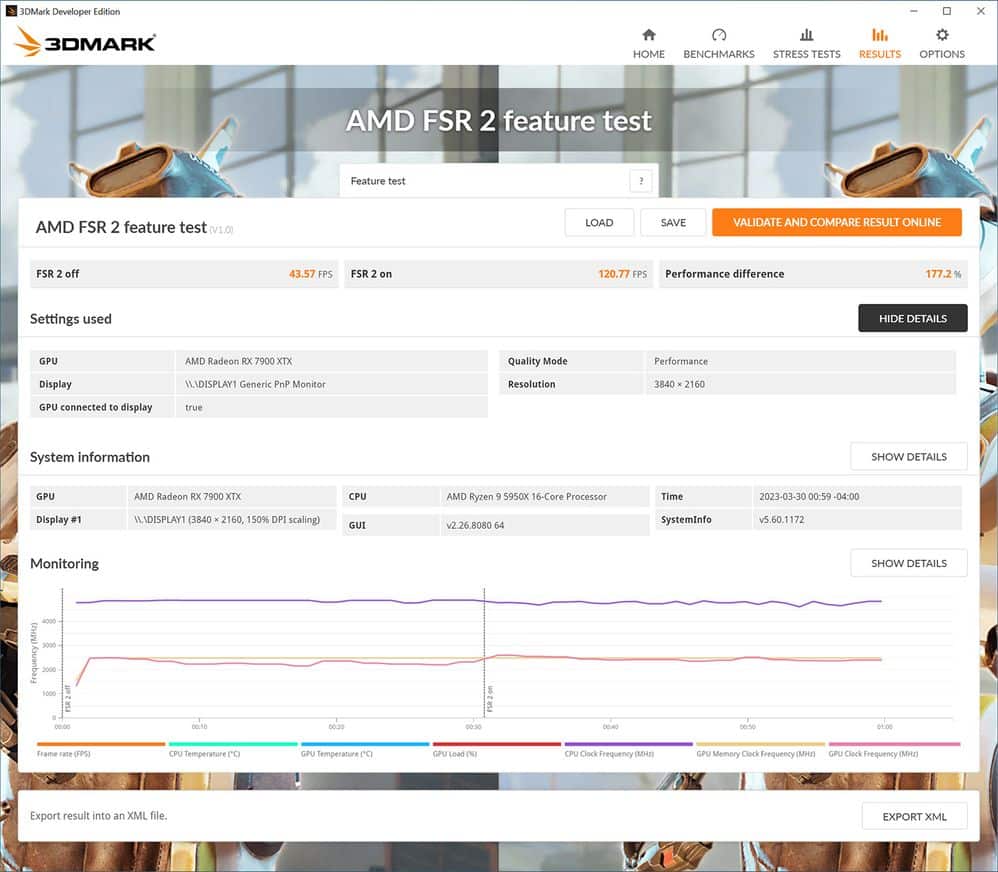Toggle Frame rate (FPS) legend color
The height and width of the screenshot is (872, 998).
click(100, 744)
